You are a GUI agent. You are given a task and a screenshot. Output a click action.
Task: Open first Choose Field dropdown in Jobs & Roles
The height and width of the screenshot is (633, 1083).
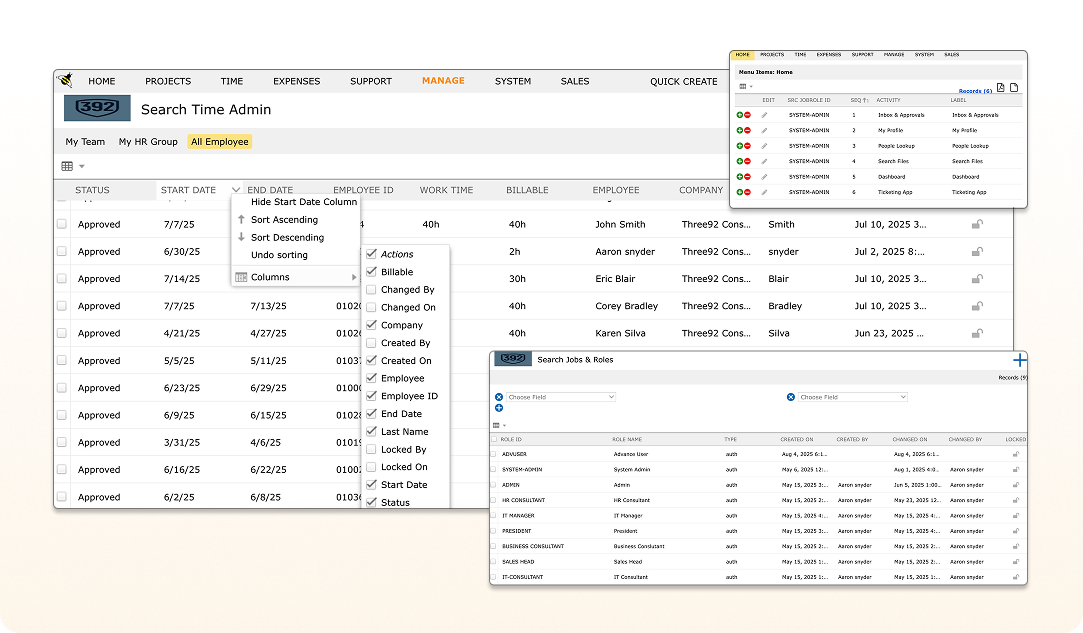(560, 397)
